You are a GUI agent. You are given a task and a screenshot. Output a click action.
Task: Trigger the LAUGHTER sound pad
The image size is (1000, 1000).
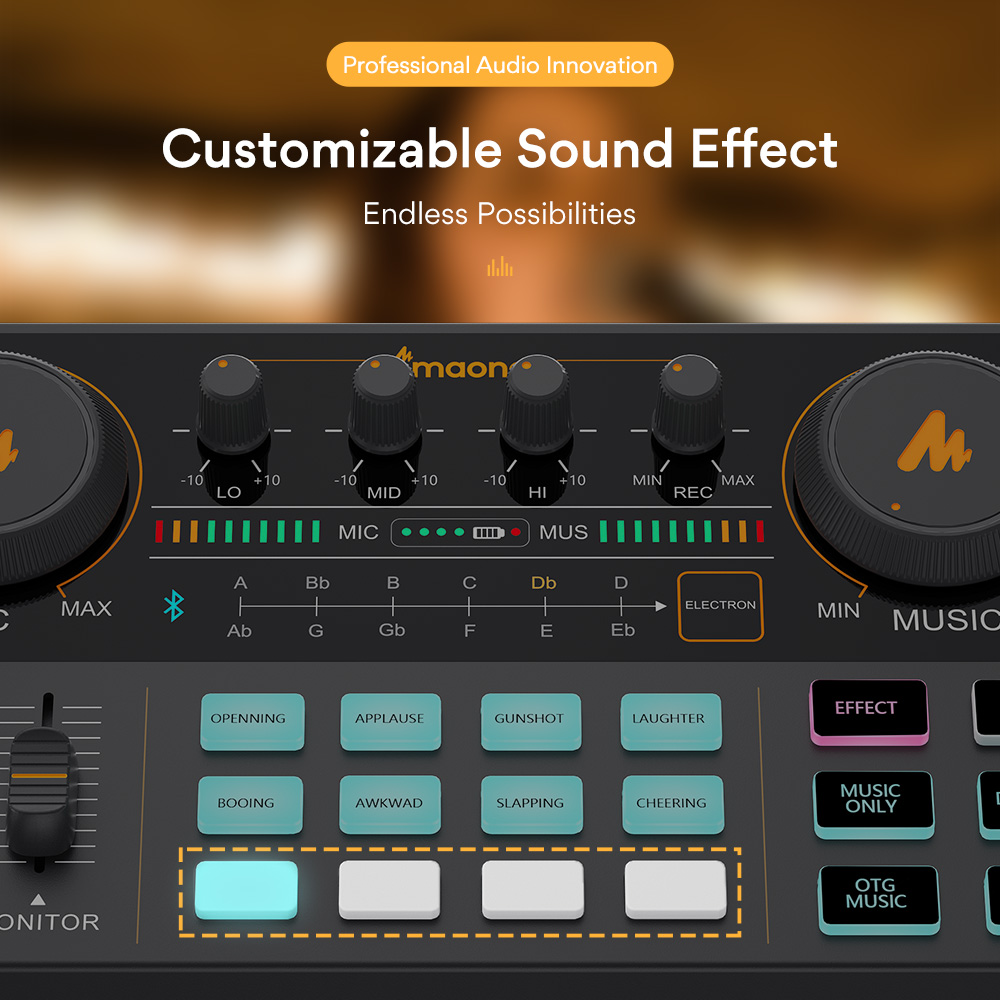671,721
